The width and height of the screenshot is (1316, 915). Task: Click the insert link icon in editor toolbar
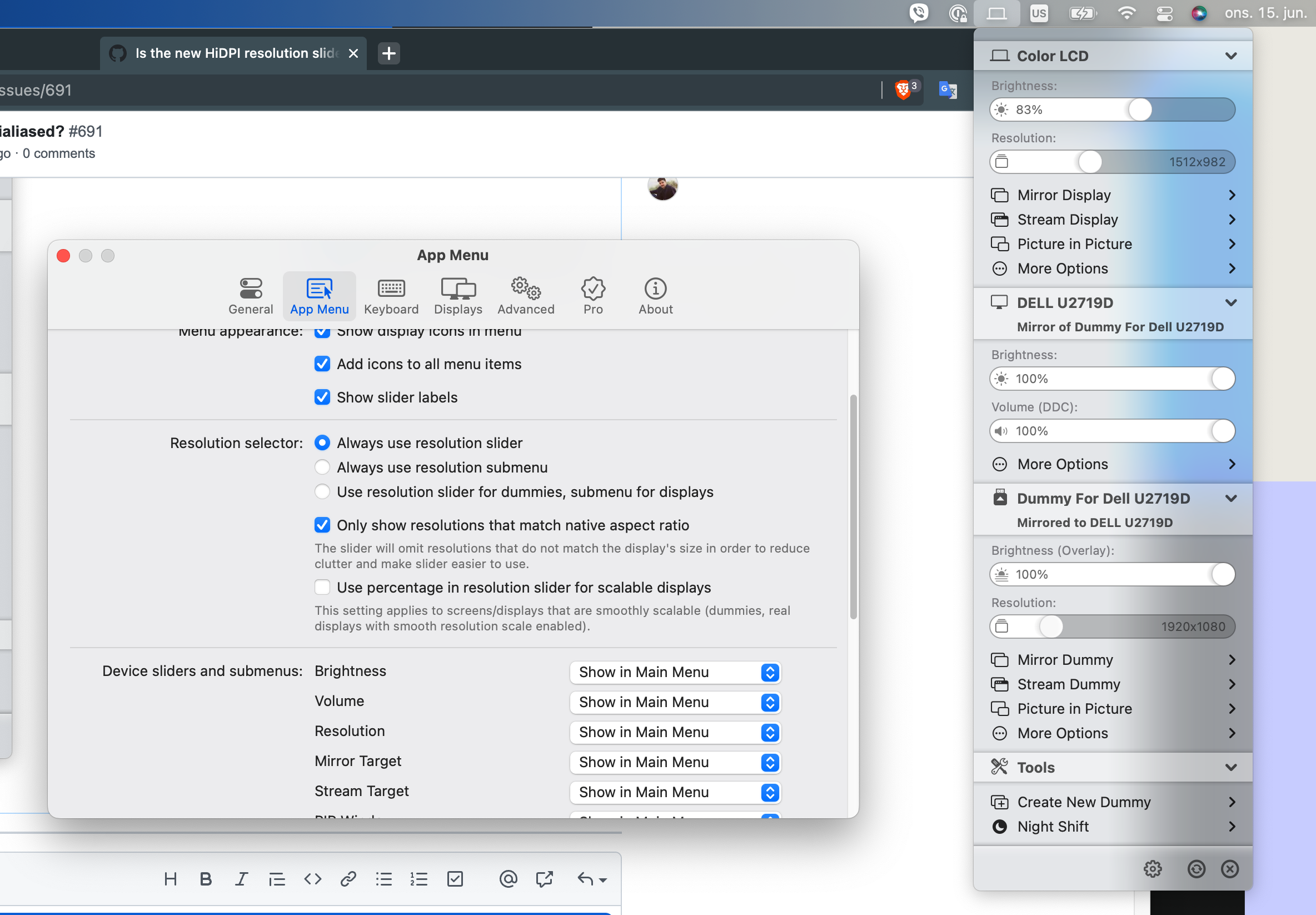click(348, 879)
